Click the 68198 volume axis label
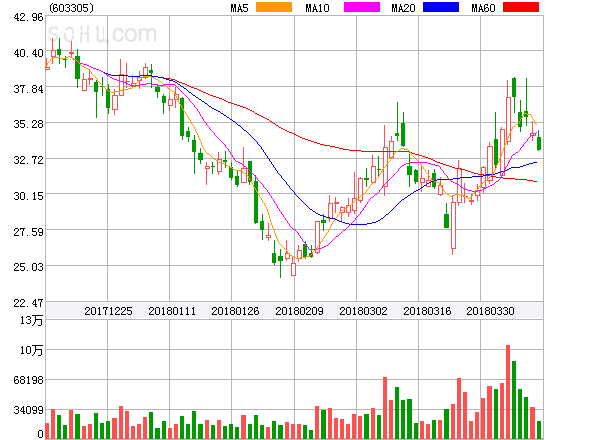The image size is (600, 440). coord(29,380)
